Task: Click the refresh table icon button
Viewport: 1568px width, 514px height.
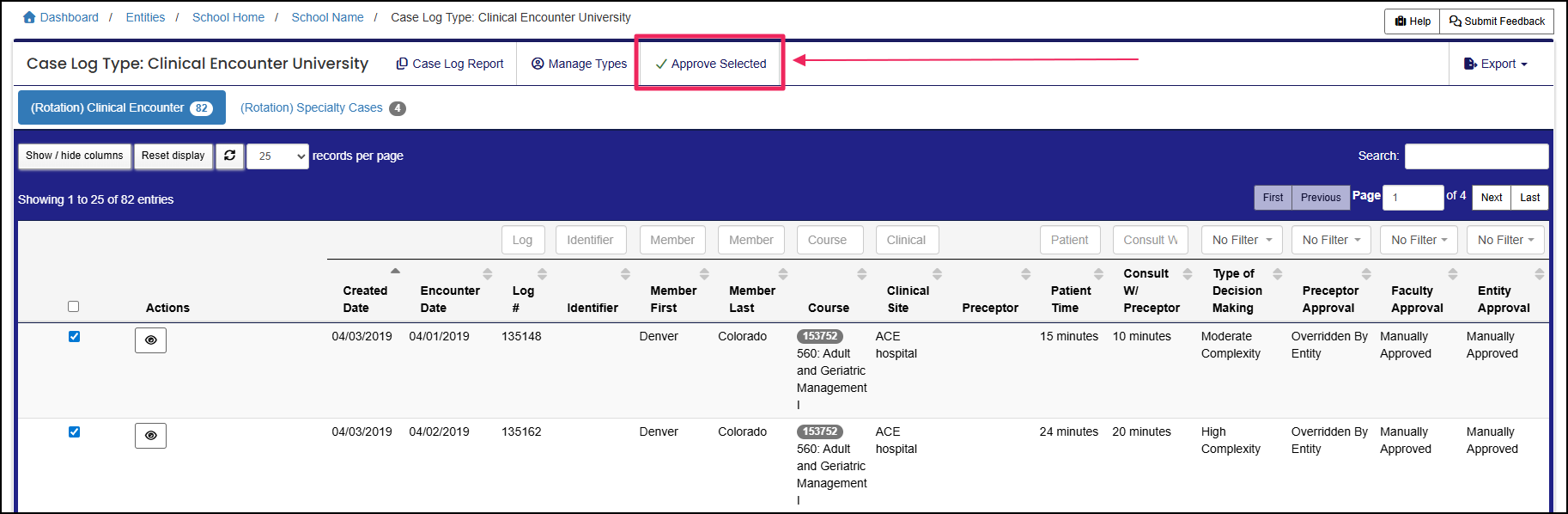Action: pos(229,156)
